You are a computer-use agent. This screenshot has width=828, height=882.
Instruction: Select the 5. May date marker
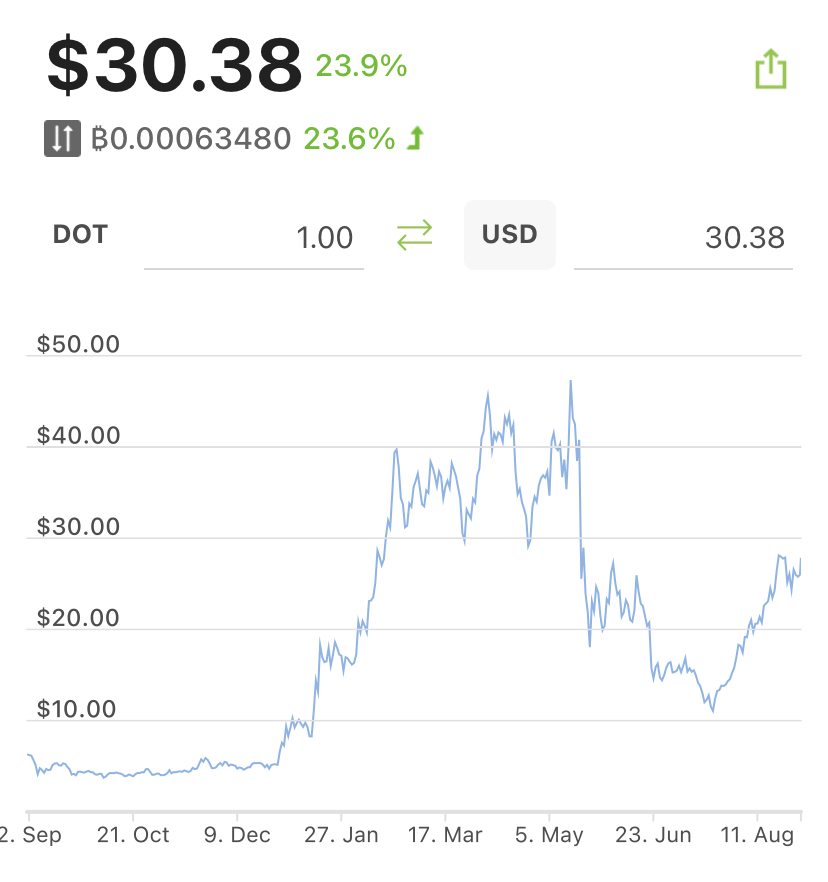(x=549, y=835)
